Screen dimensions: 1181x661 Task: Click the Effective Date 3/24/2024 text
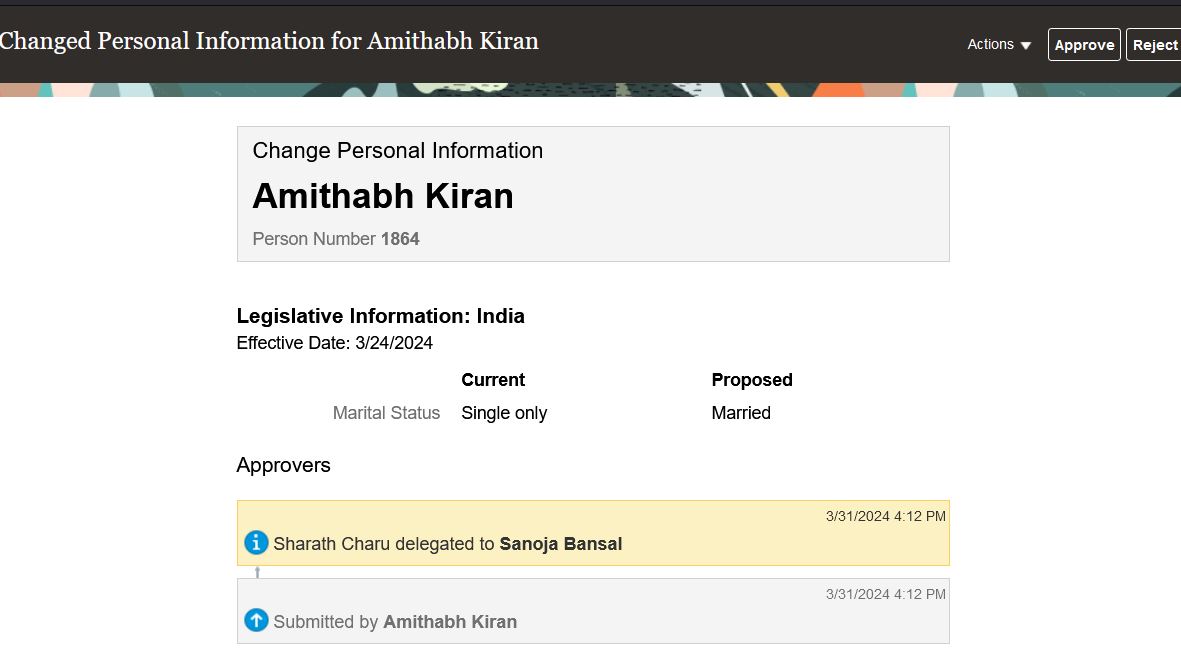point(334,343)
